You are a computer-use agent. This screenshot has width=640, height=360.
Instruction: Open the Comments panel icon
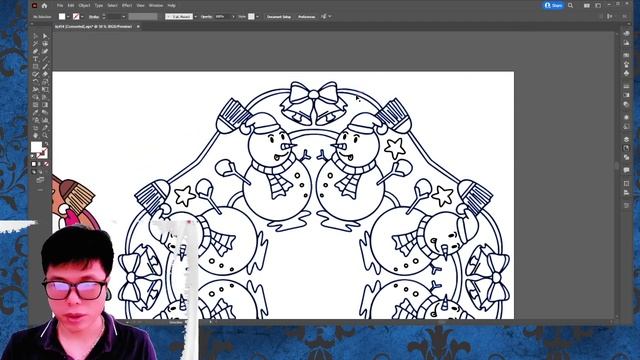click(x=627, y=170)
